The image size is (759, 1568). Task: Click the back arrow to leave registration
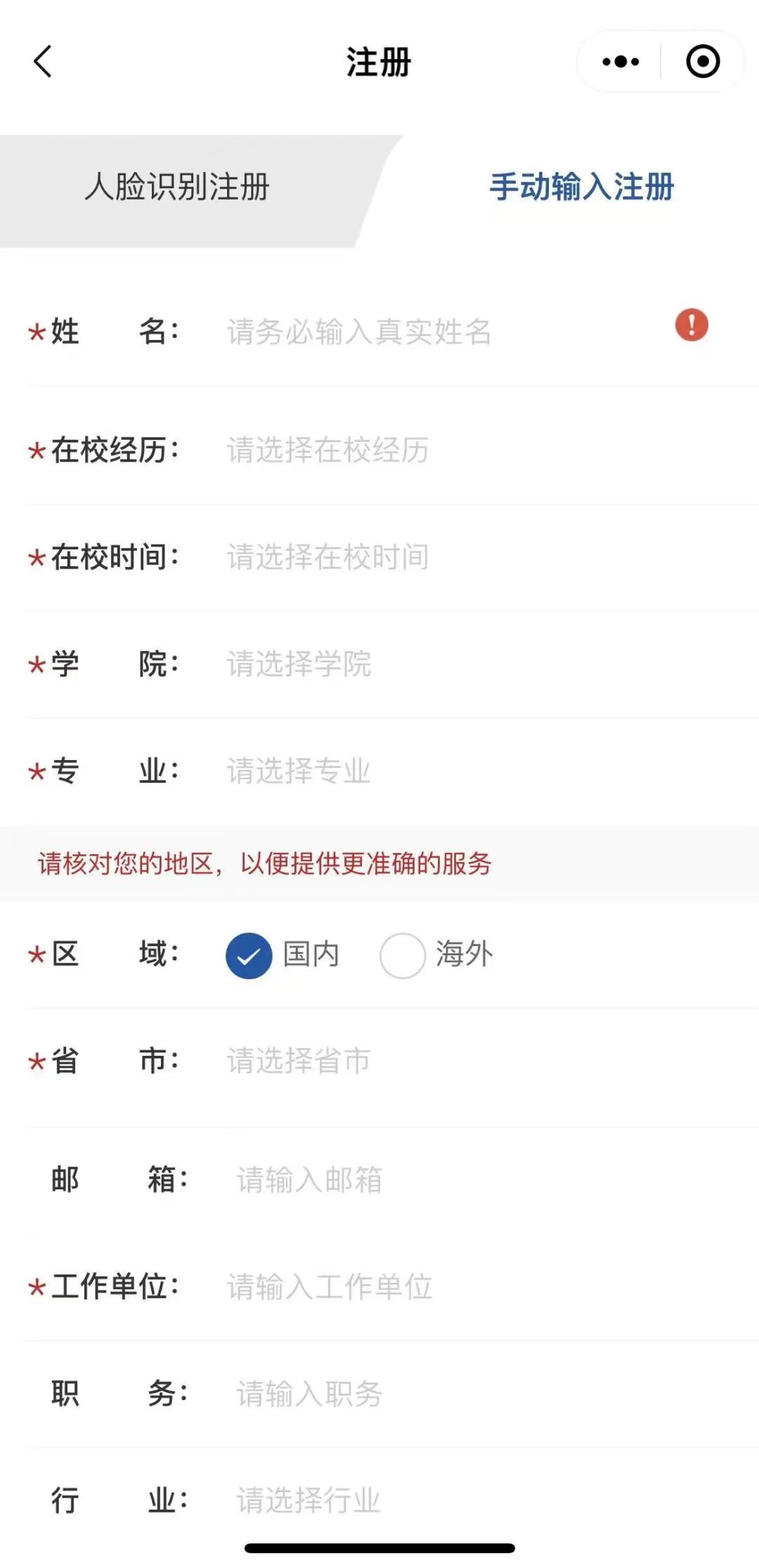point(44,62)
